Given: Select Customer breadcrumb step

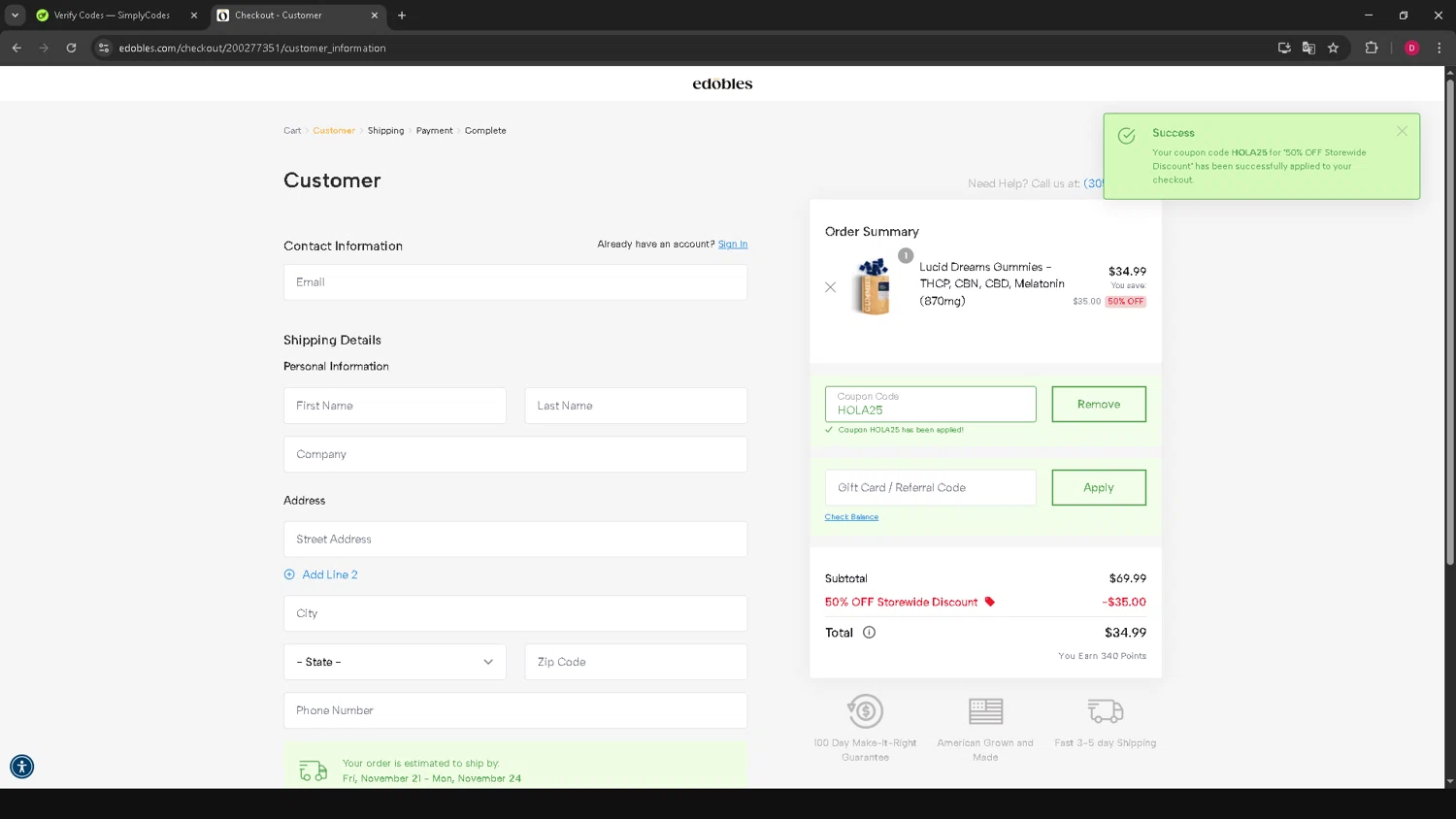Looking at the screenshot, I should pyautogui.click(x=334, y=130).
